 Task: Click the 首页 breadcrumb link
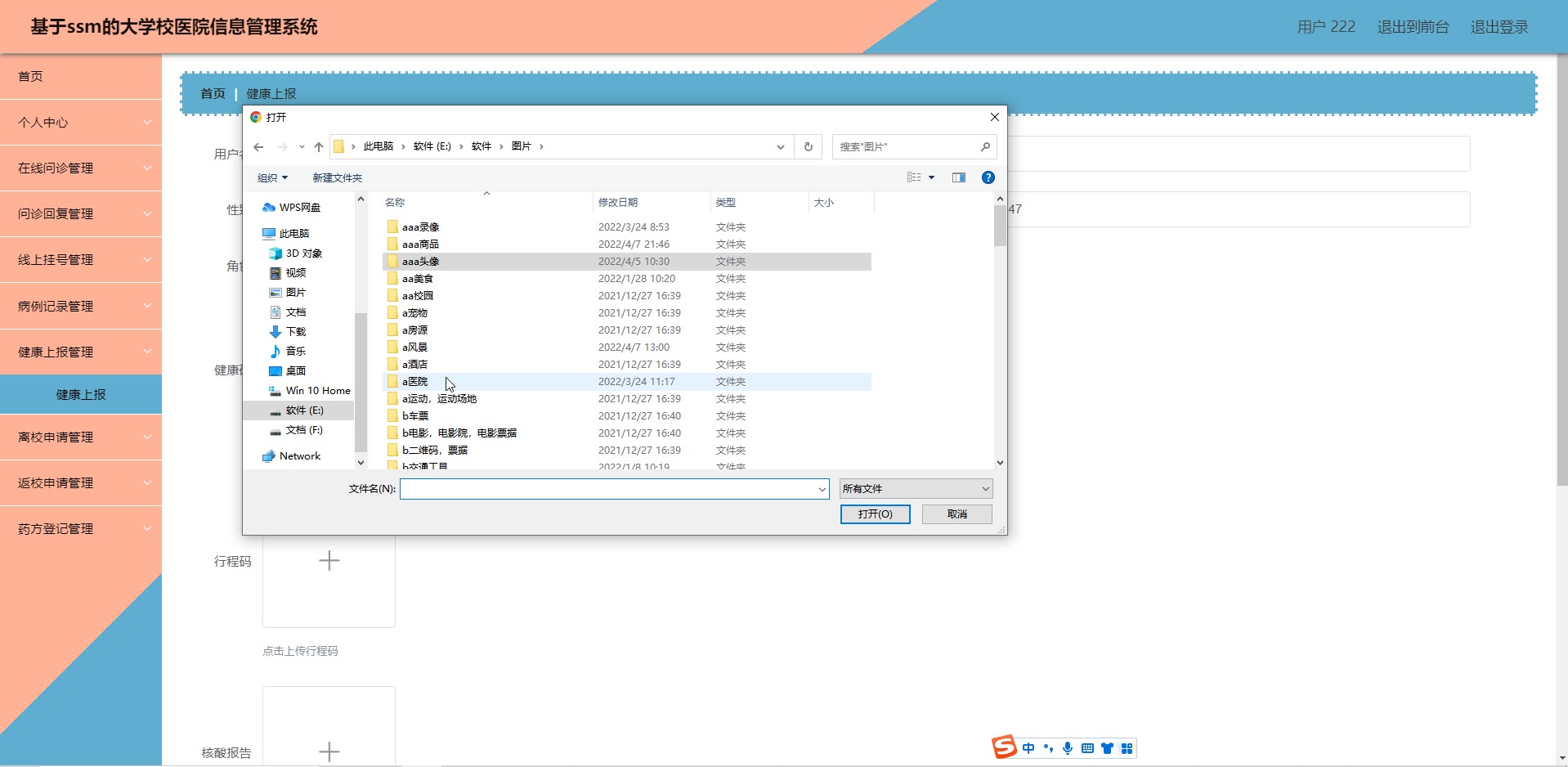pos(213,94)
